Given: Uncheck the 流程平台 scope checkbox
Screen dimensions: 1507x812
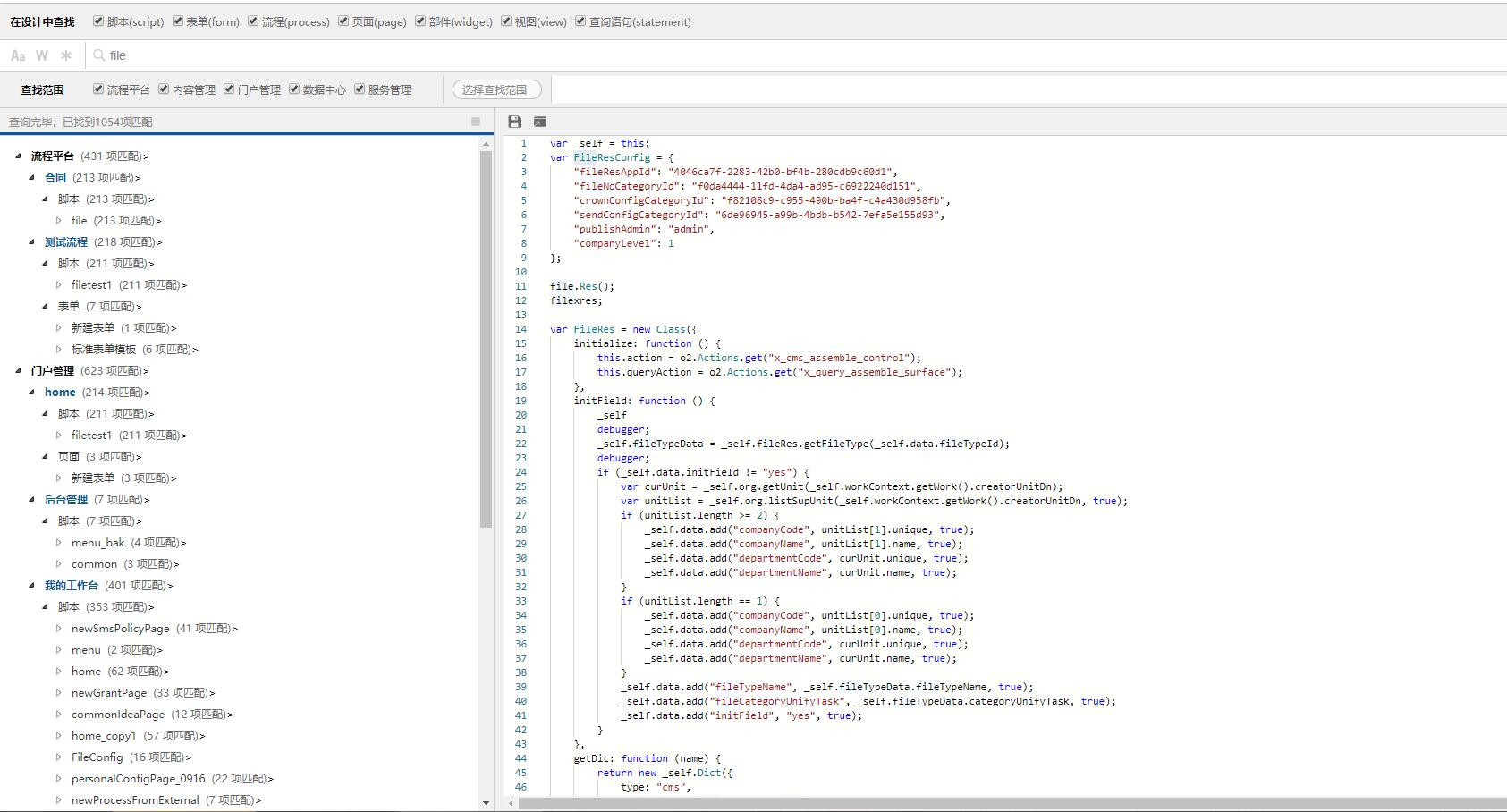Looking at the screenshot, I should pos(98,89).
